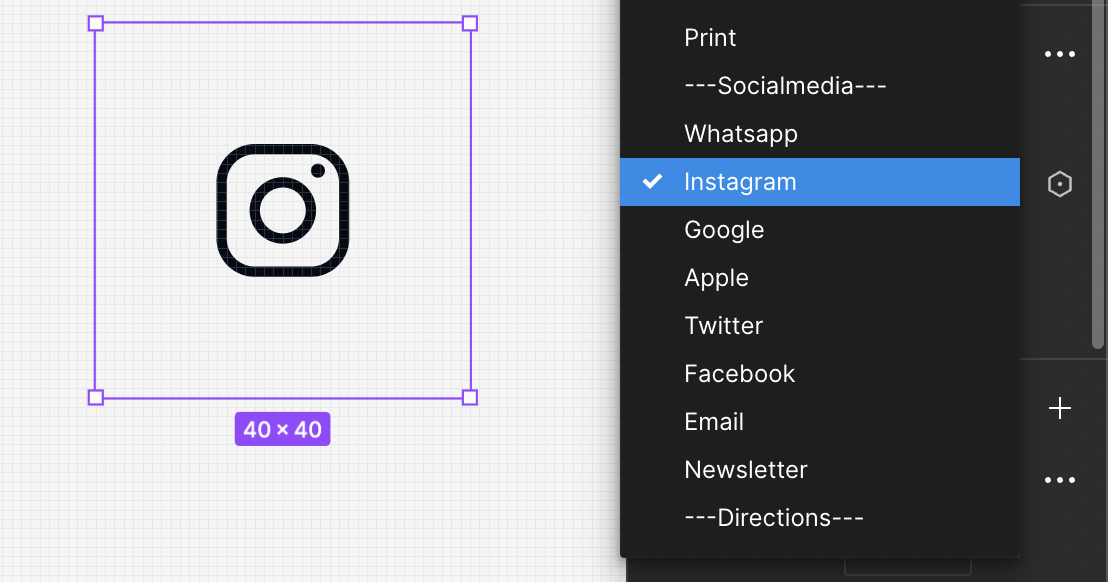1108x582 pixels.
Task: Click the top-right selection handle
Action: click(470, 23)
